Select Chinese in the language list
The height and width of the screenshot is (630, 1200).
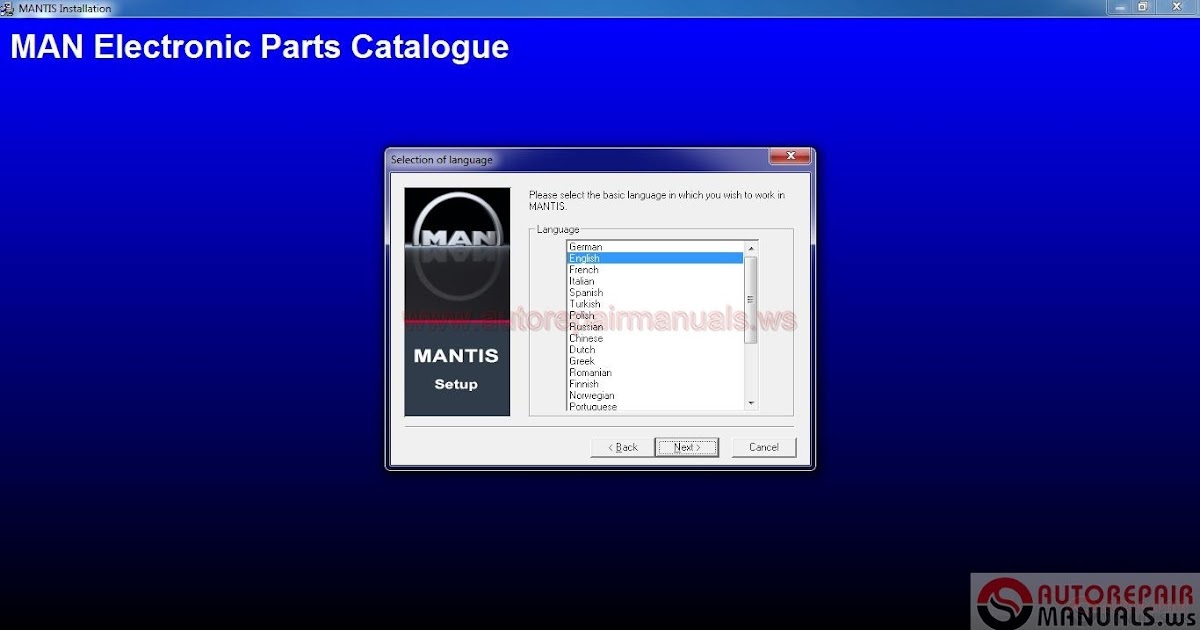tap(655, 338)
